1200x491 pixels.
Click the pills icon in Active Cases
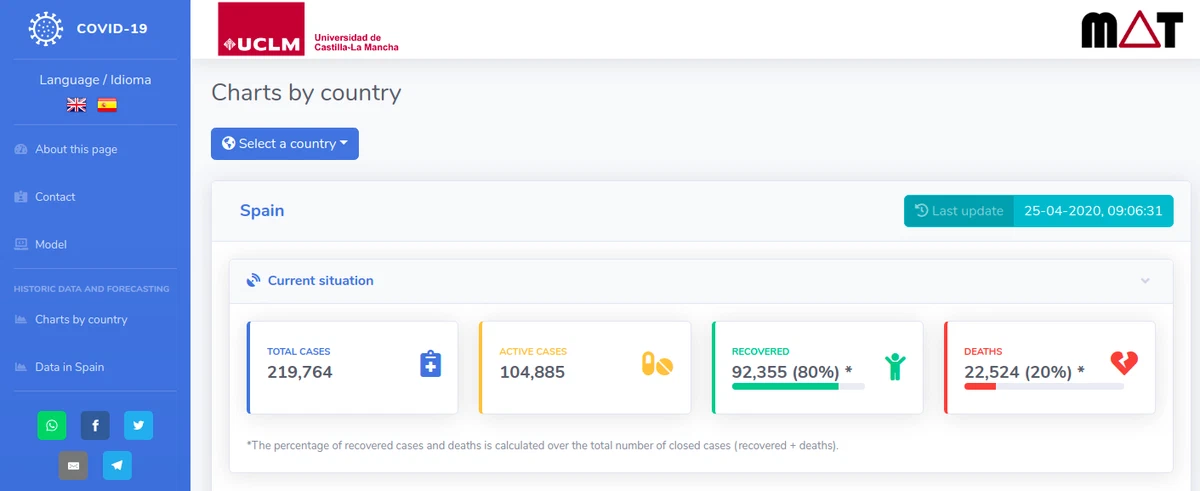tap(657, 364)
